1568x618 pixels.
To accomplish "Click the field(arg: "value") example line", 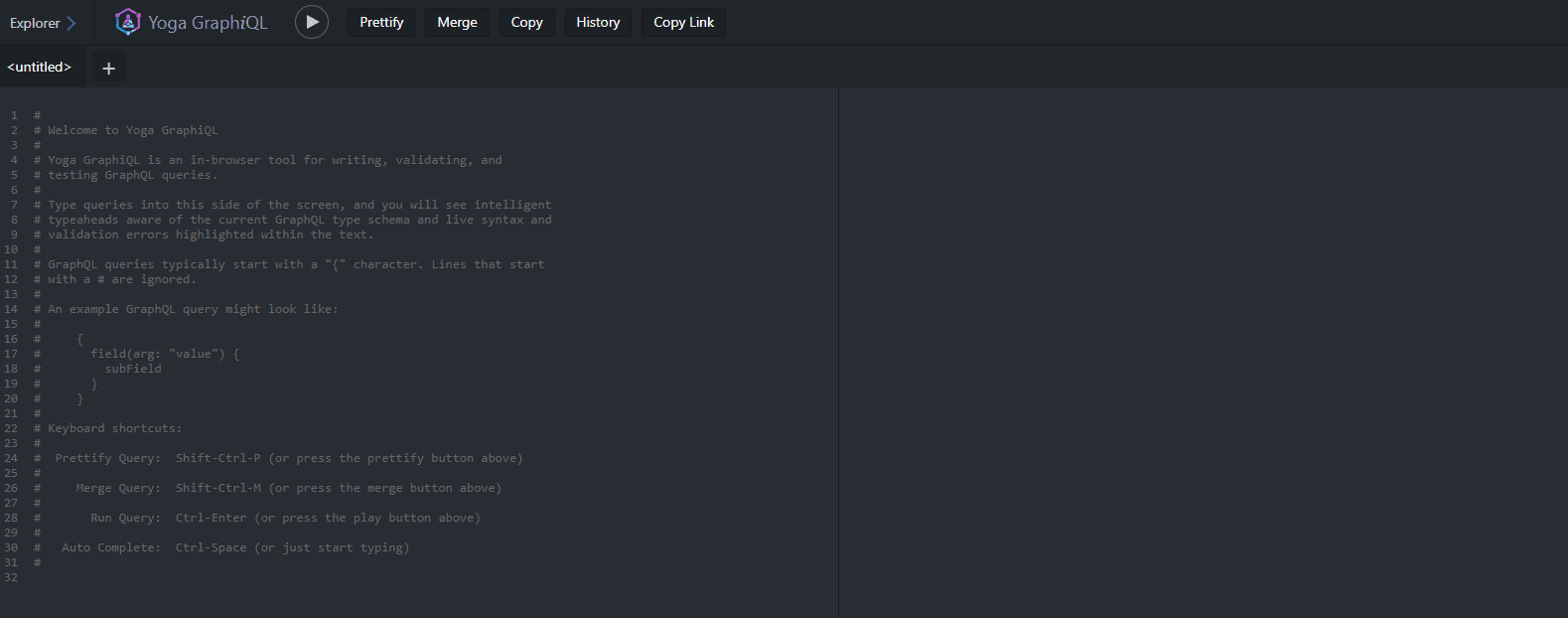I will coord(165,354).
